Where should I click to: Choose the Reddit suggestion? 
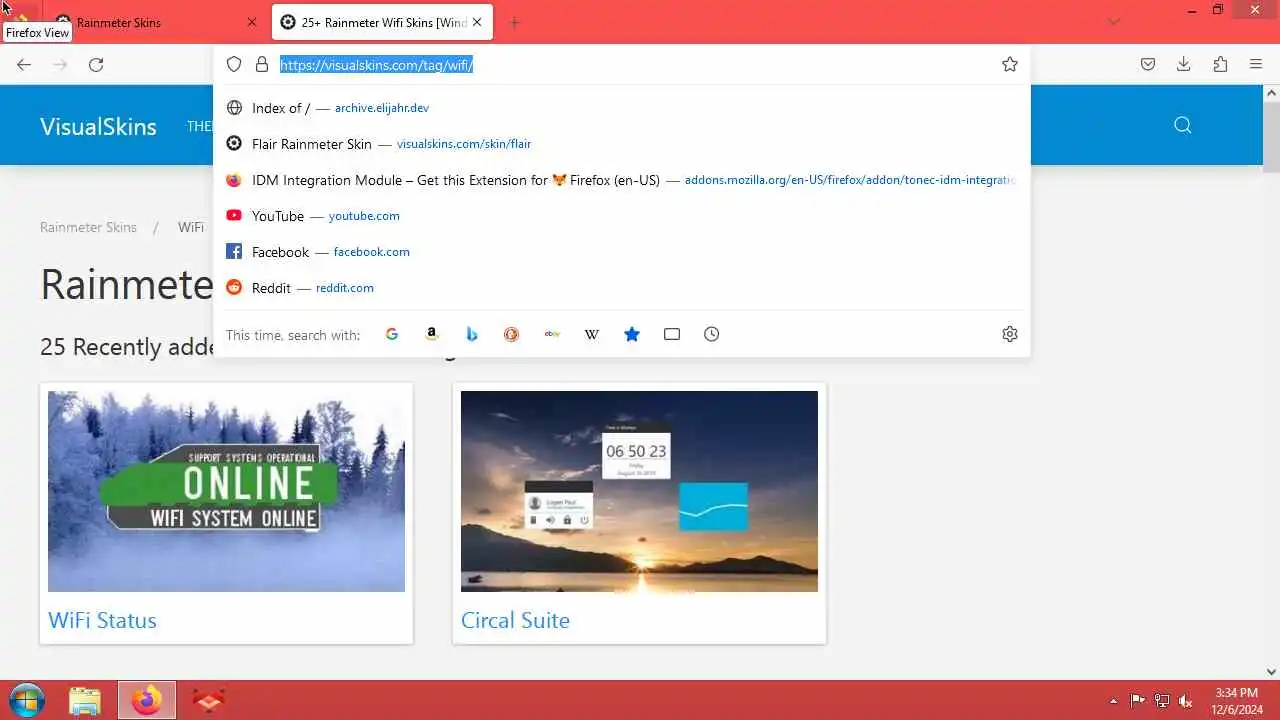coord(622,288)
